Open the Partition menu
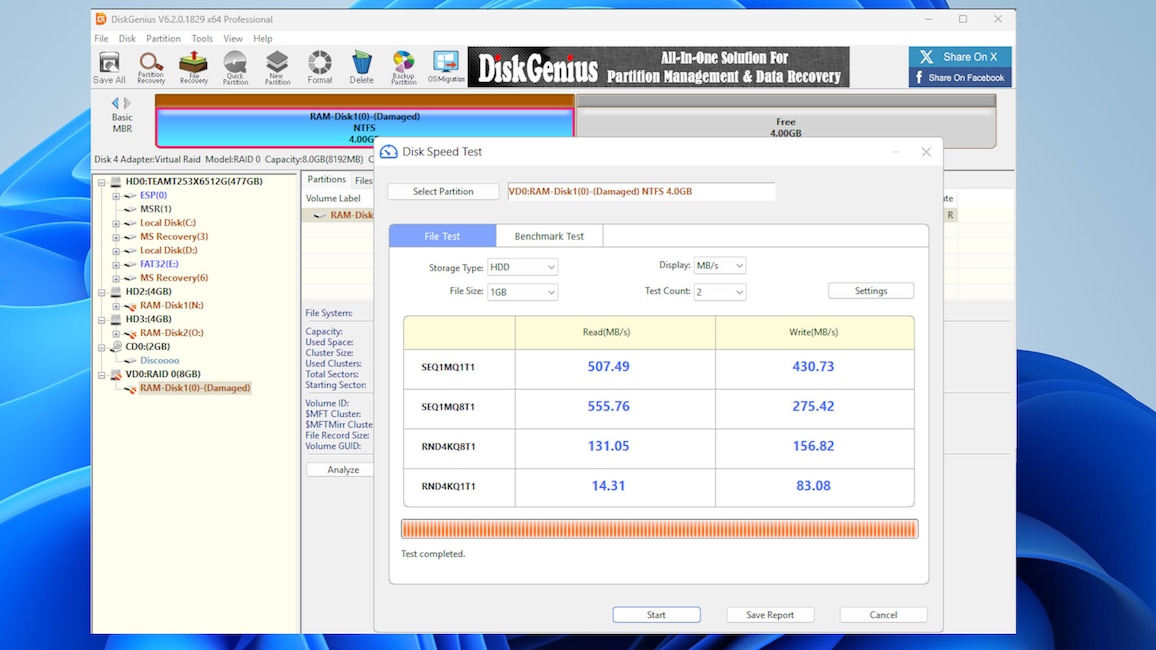 pyautogui.click(x=163, y=38)
